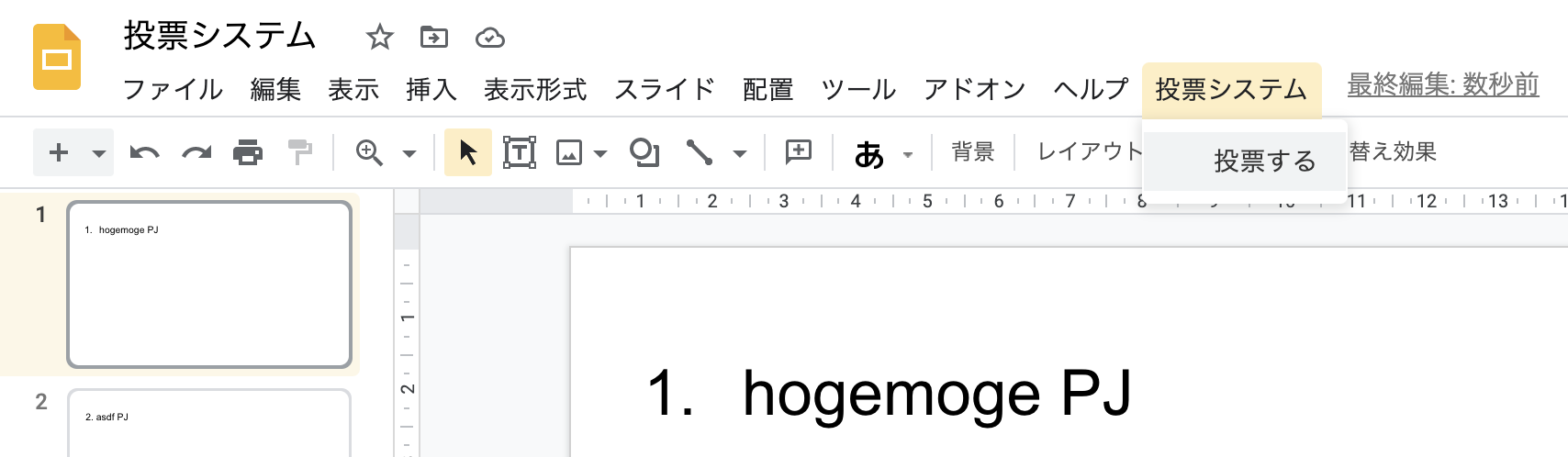Click the レイアウト button

[x=1089, y=151]
